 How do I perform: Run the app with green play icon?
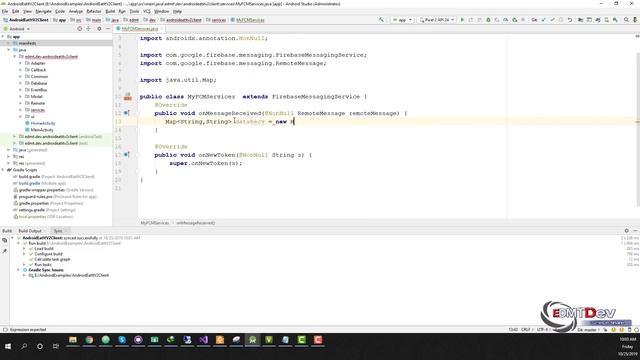(462, 20)
